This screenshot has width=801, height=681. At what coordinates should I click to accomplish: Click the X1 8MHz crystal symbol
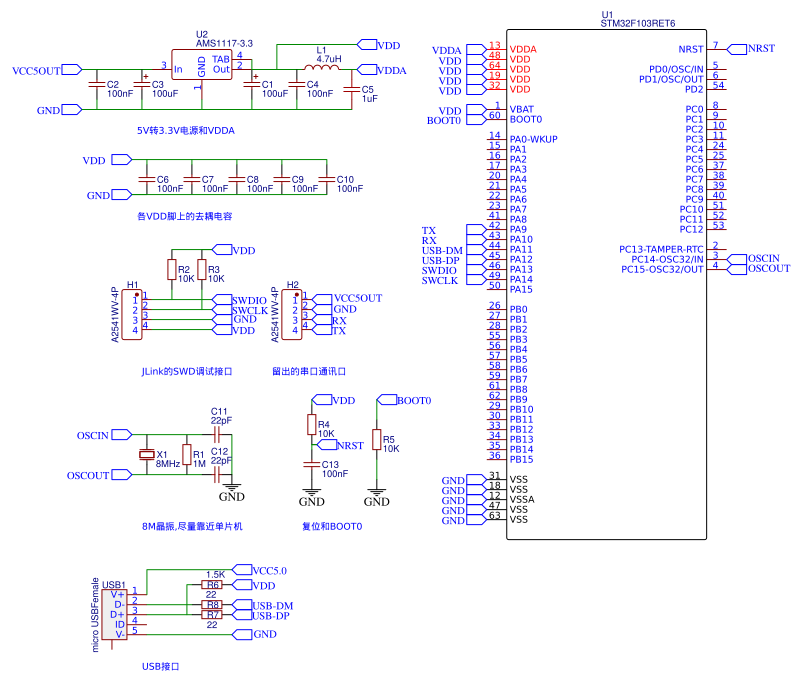click(147, 455)
